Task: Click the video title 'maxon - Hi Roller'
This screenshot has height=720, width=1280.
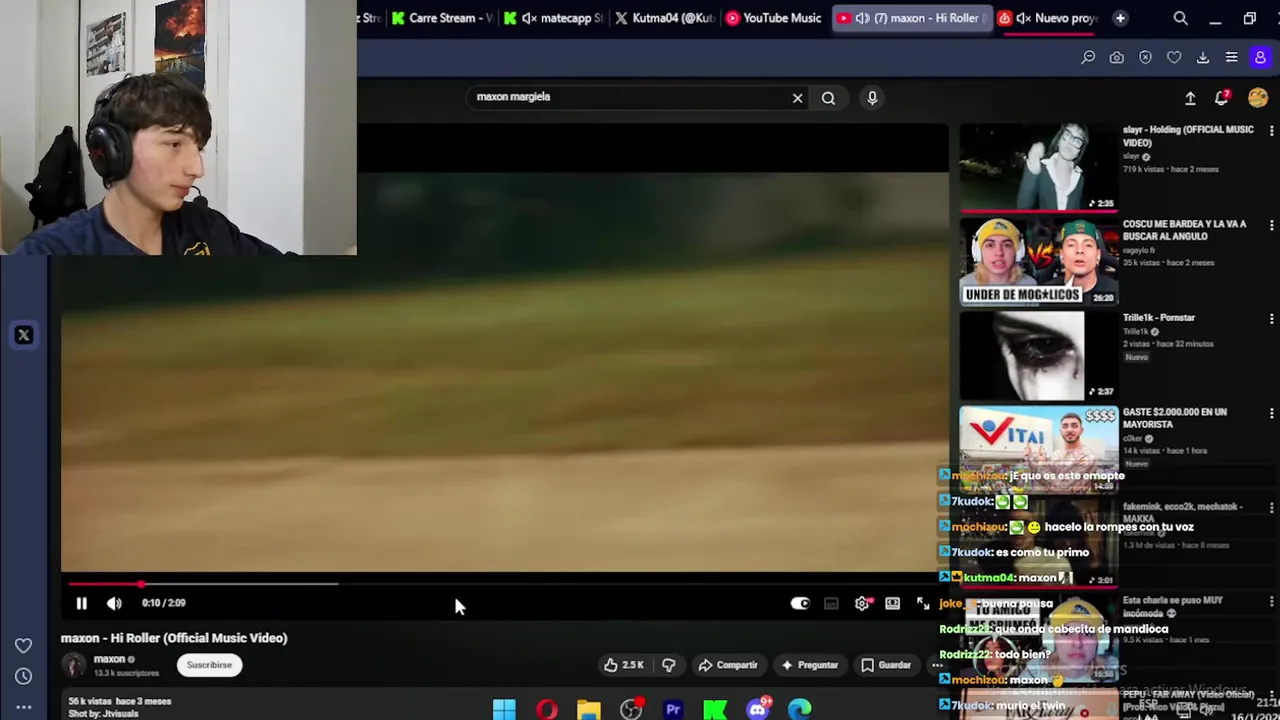Action: pos(174,638)
